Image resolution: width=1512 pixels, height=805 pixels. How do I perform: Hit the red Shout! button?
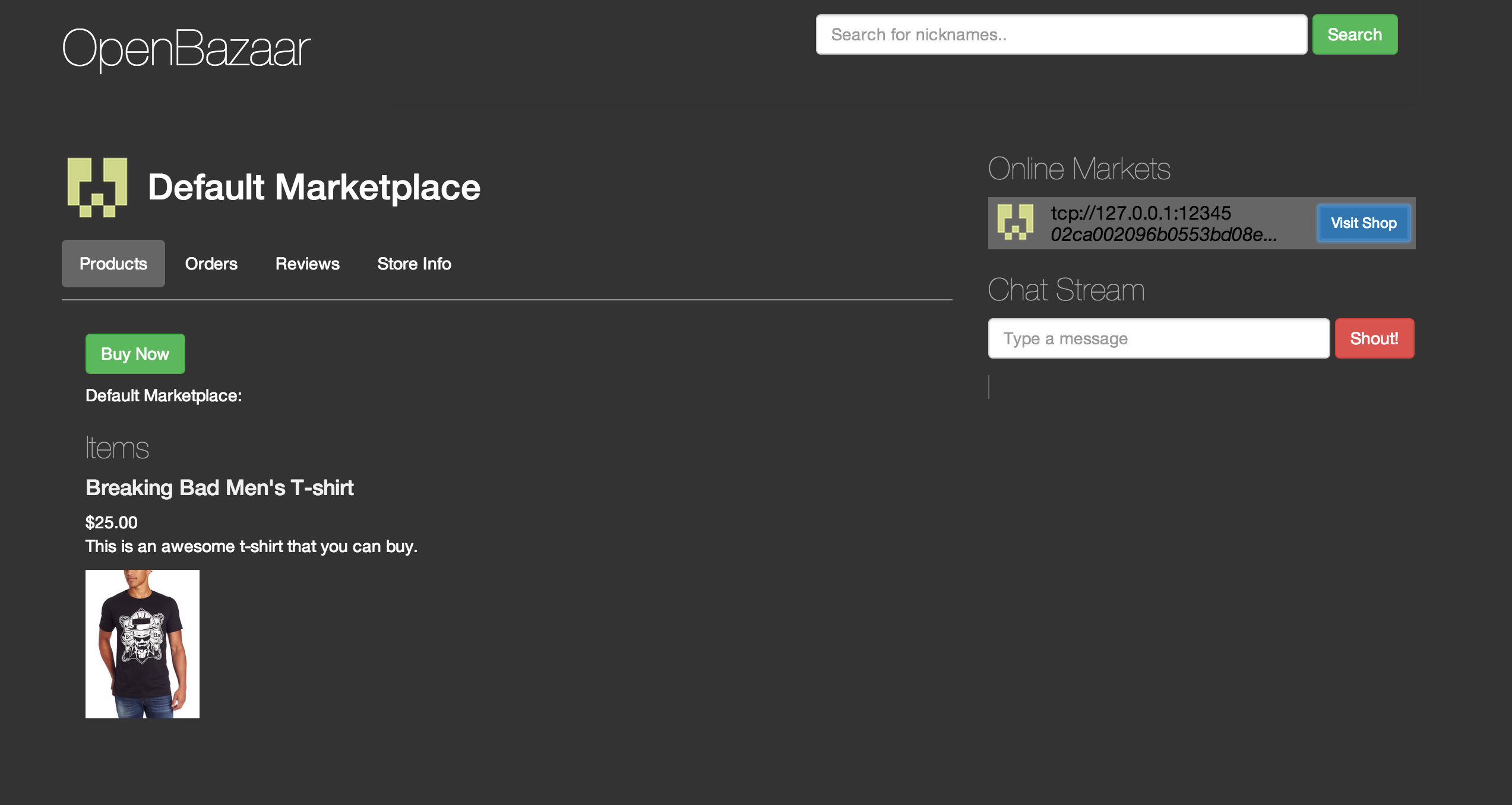[1374, 338]
